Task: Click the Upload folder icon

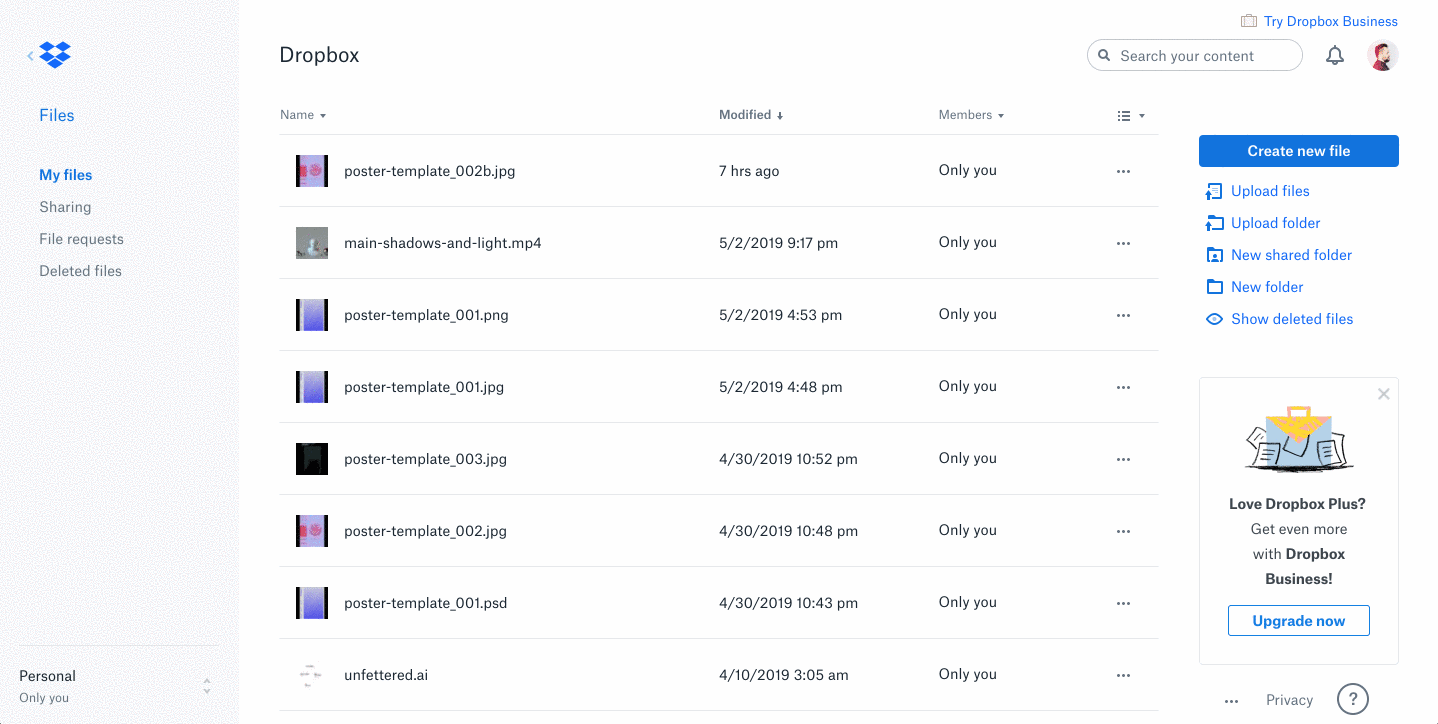Action: coord(1213,223)
